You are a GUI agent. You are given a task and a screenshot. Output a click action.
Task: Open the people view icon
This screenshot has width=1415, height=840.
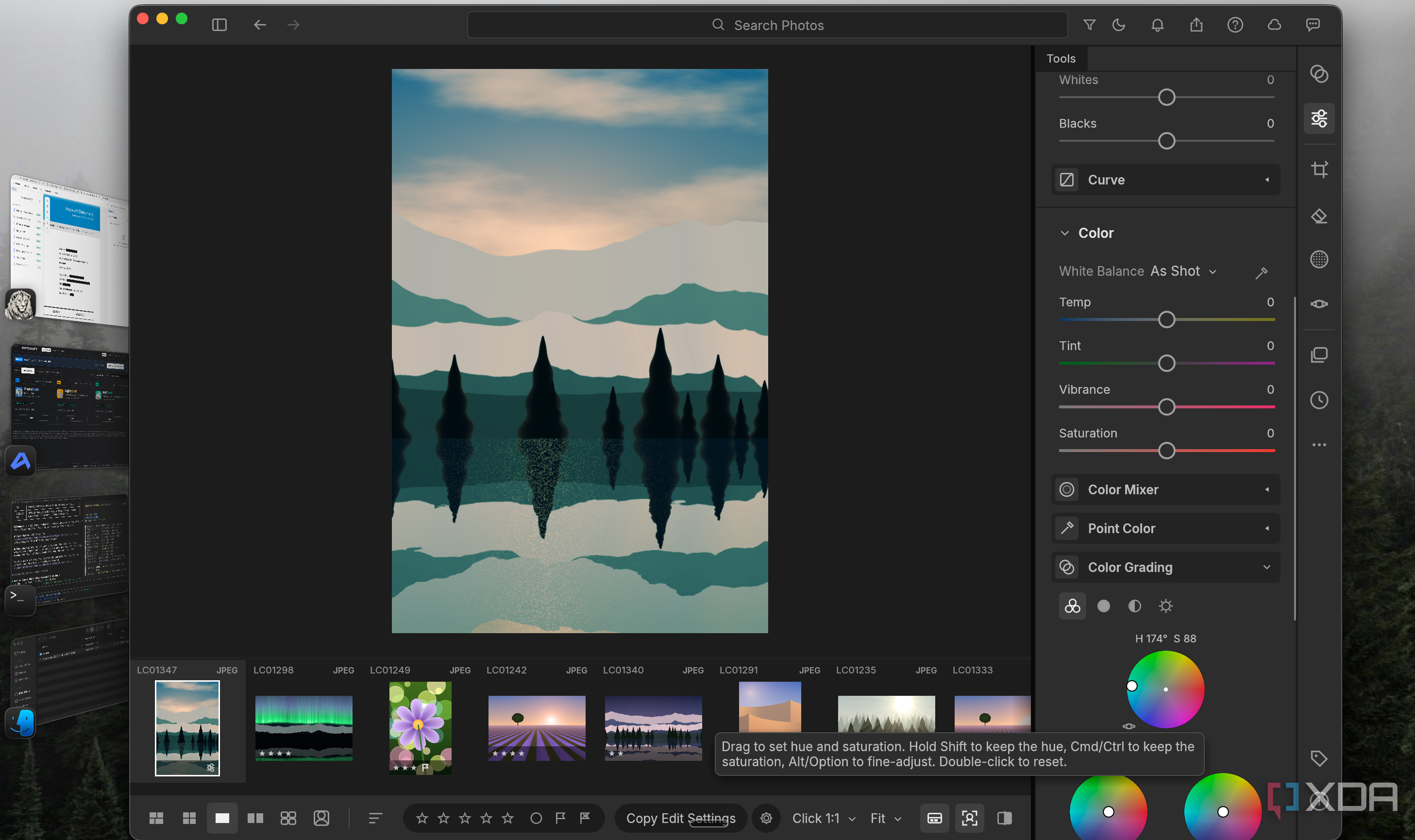pos(321,818)
